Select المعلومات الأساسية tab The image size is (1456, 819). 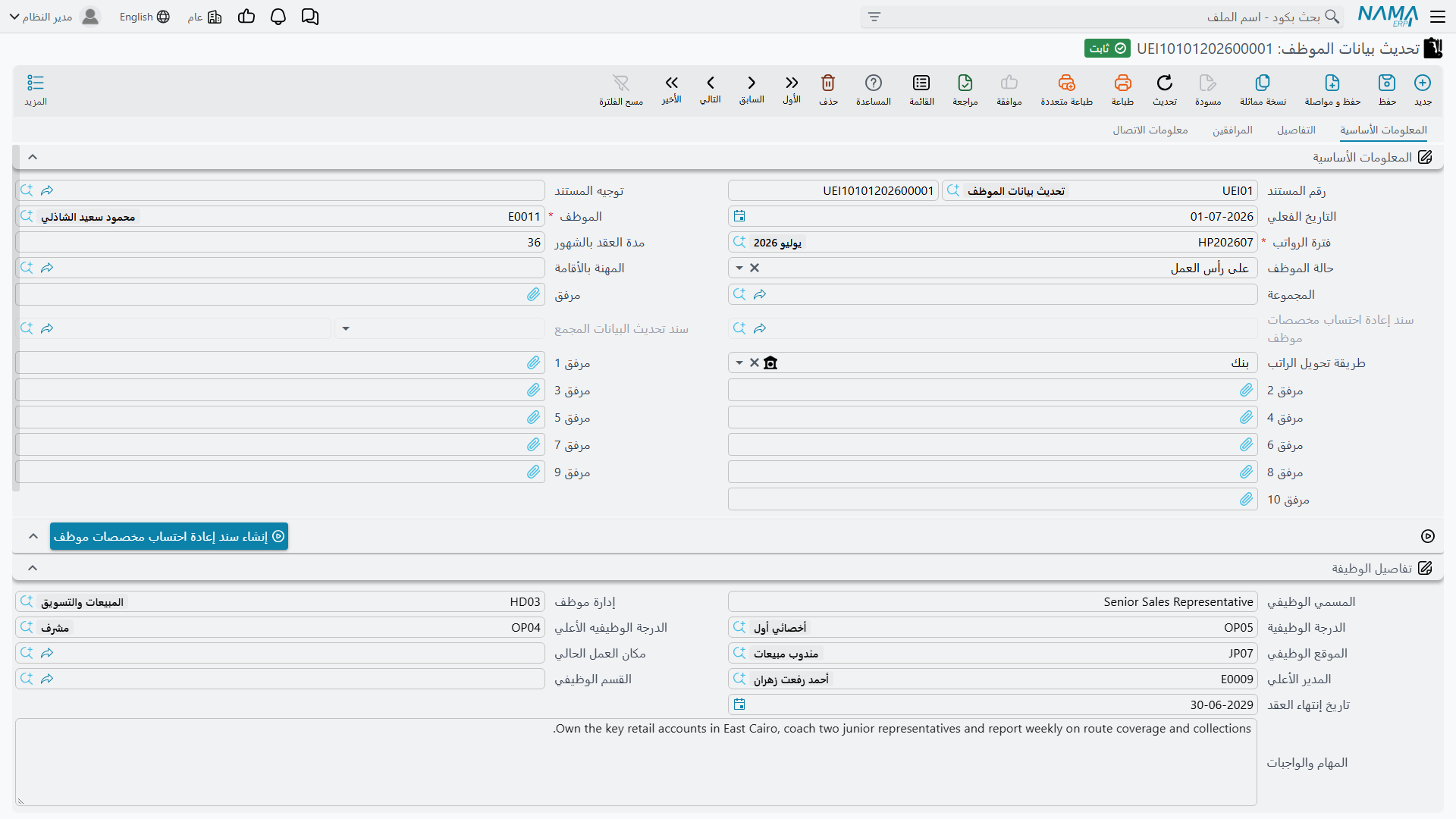[x=1383, y=130]
